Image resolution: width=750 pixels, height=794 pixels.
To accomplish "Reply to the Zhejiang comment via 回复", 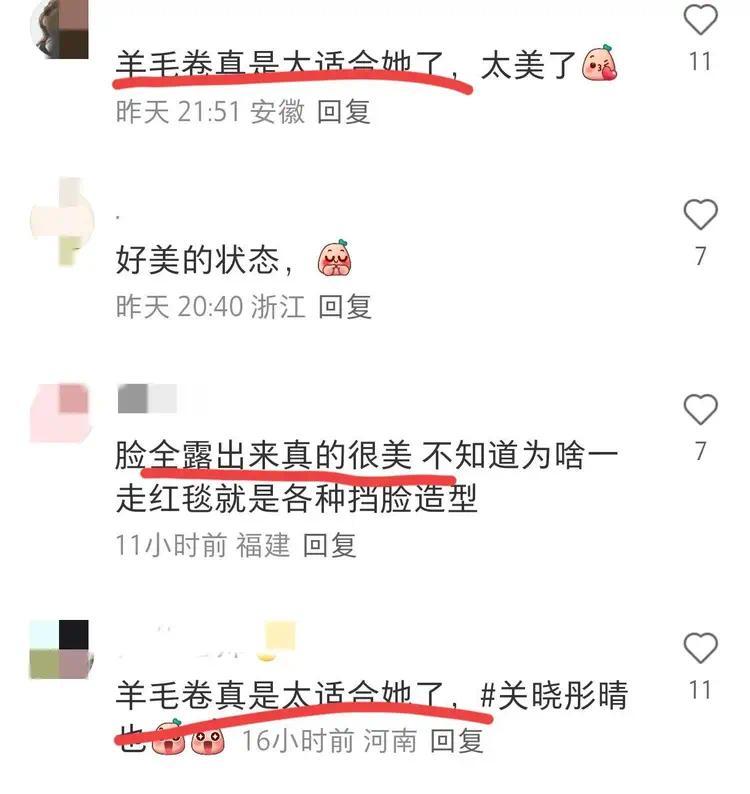I will [x=345, y=306].
